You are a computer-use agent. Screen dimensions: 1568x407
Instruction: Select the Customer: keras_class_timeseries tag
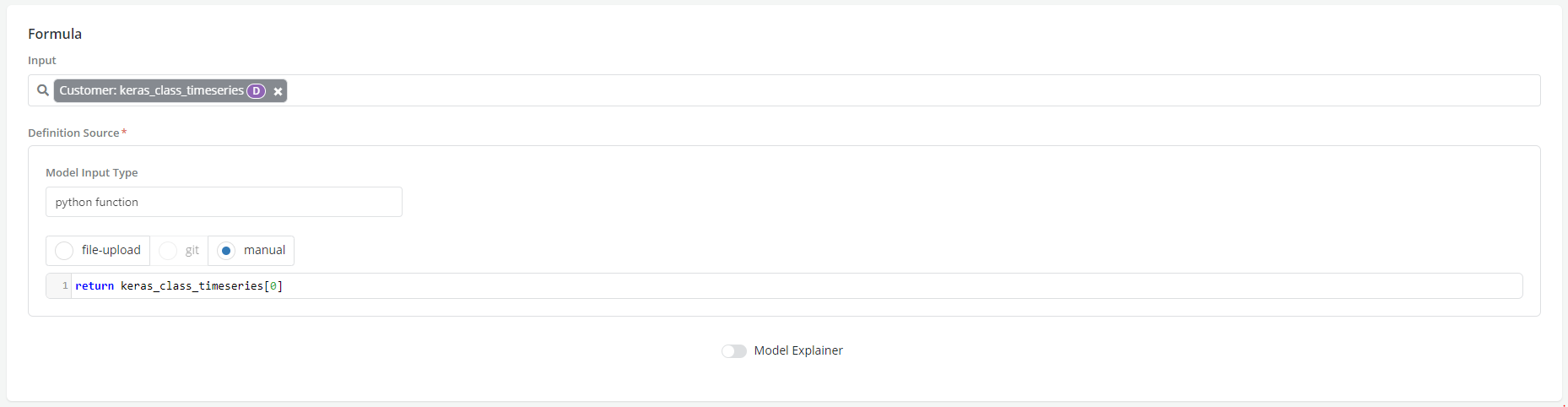[x=151, y=90]
